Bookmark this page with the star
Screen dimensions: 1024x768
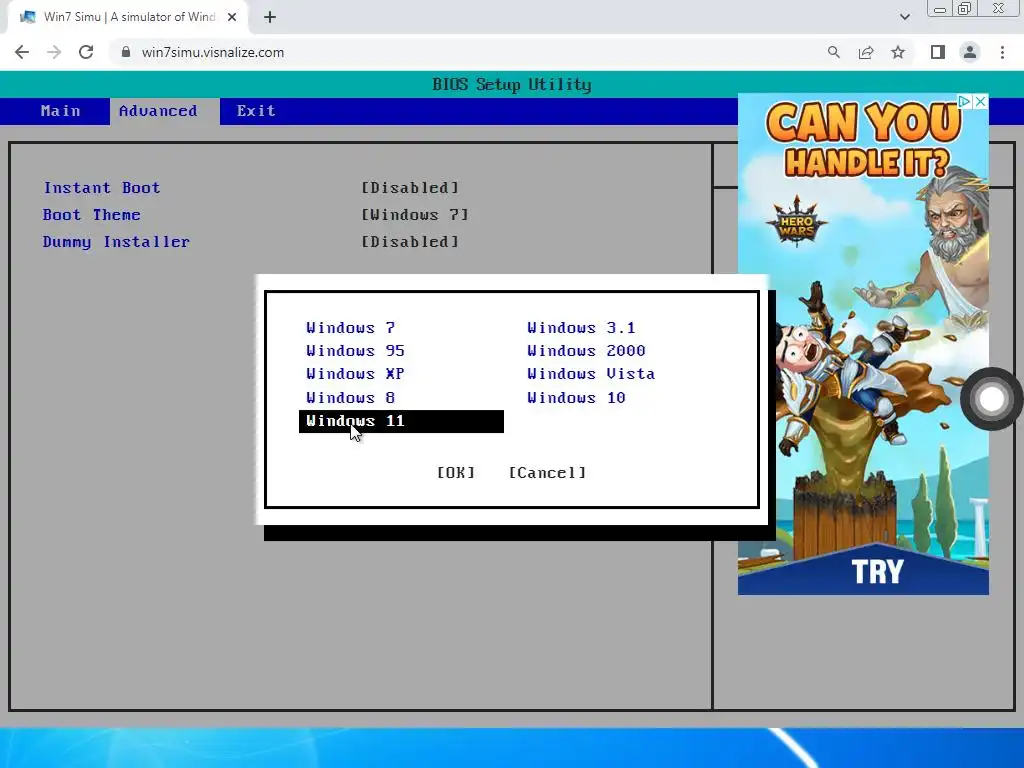click(x=898, y=52)
